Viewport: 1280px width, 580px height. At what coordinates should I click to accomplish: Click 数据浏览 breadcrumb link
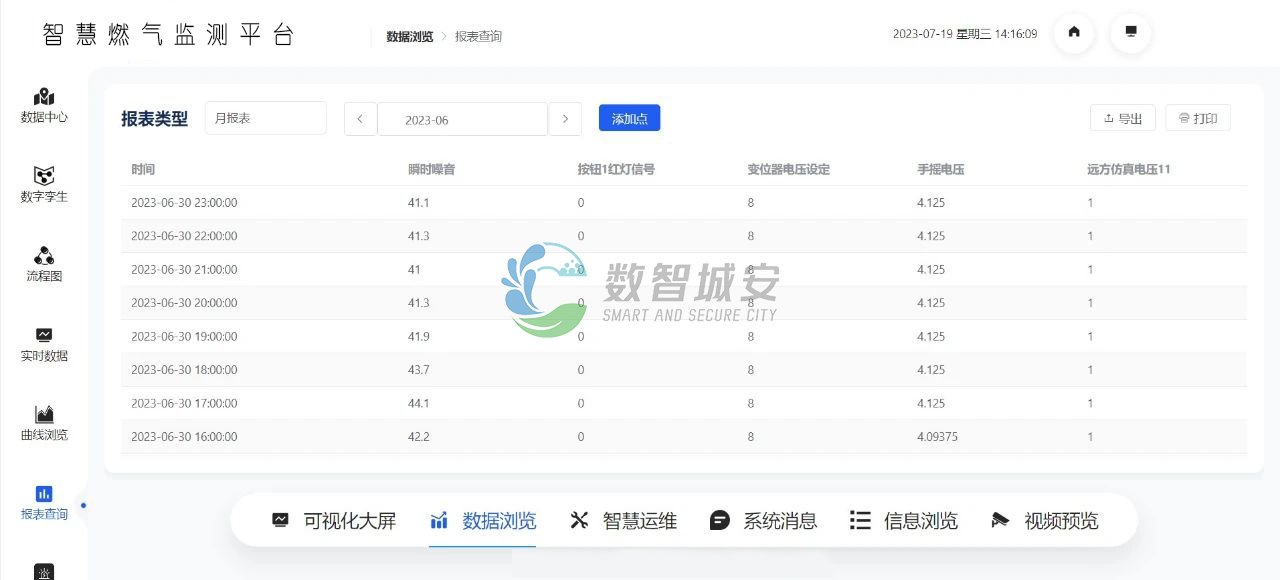pyautogui.click(x=410, y=36)
